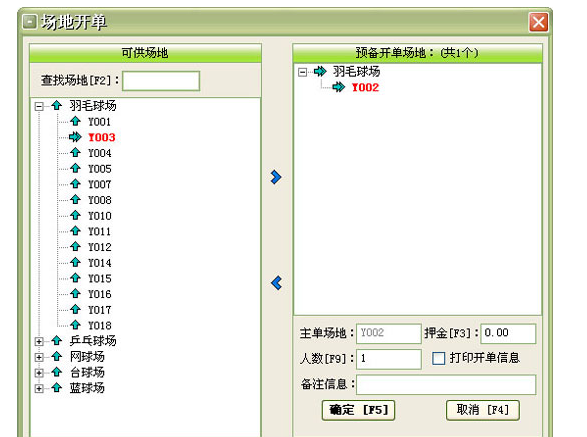Click the up-arrow icon next to Y010

[x=75, y=216]
